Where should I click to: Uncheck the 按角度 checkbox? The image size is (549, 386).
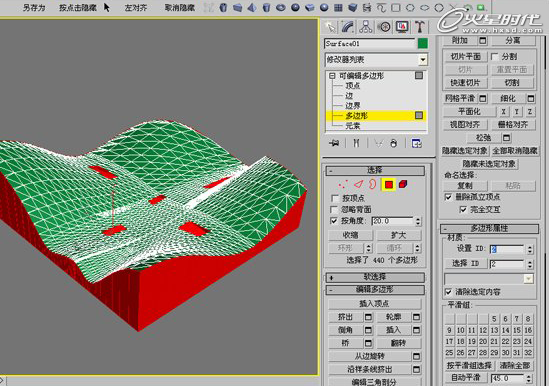[334, 221]
